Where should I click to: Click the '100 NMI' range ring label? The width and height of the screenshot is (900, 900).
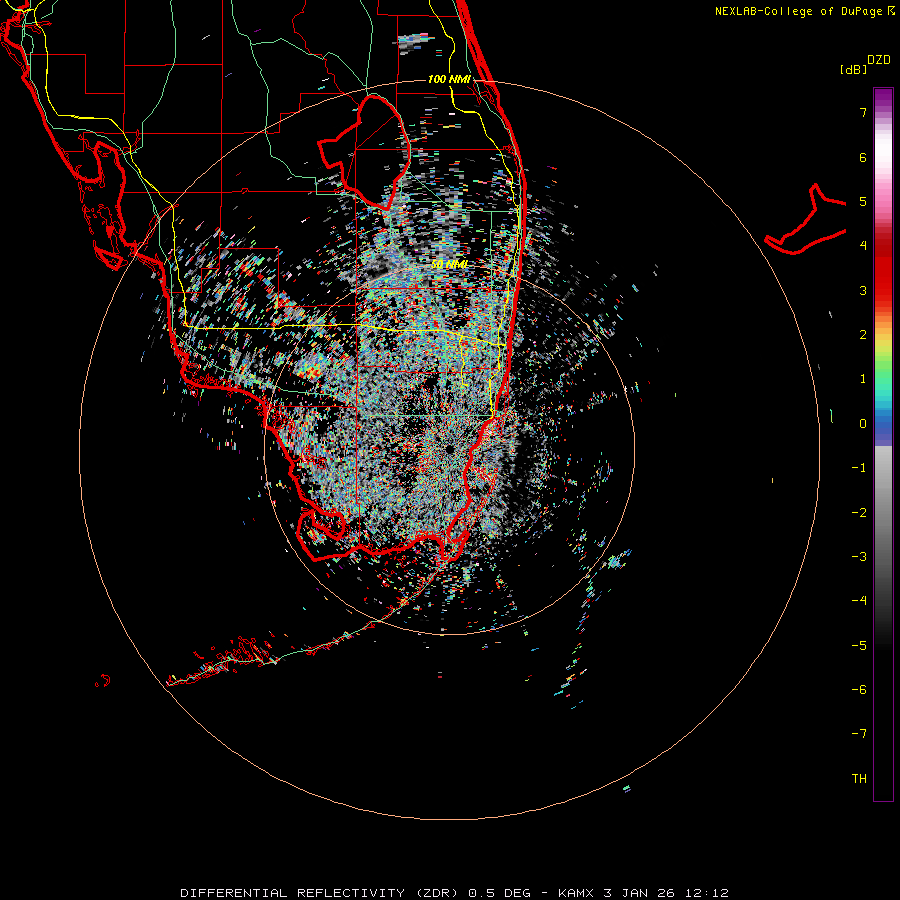(x=449, y=79)
